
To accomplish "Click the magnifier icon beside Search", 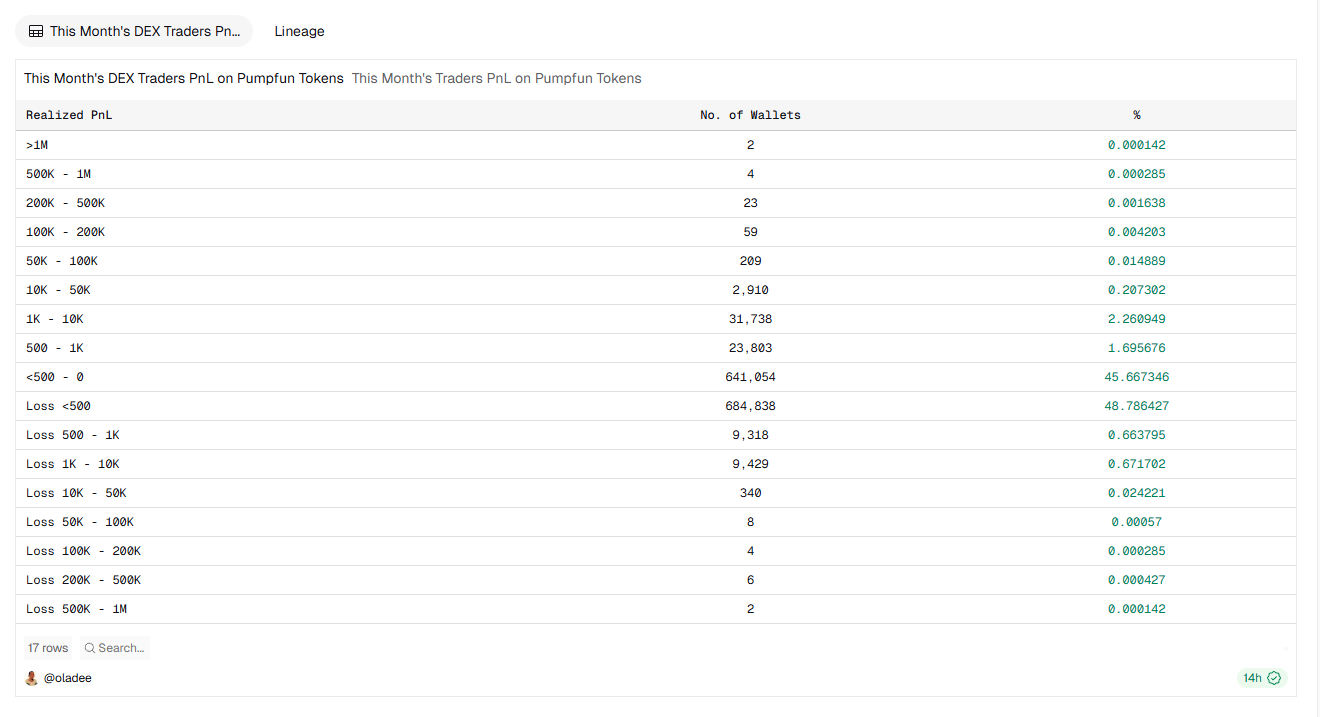I will tap(90, 648).
